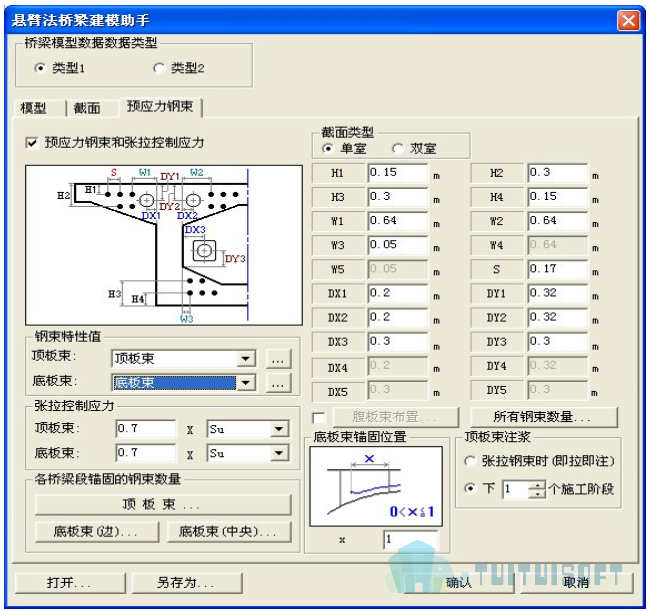Click the box girder section tendon diagram

pos(164,245)
